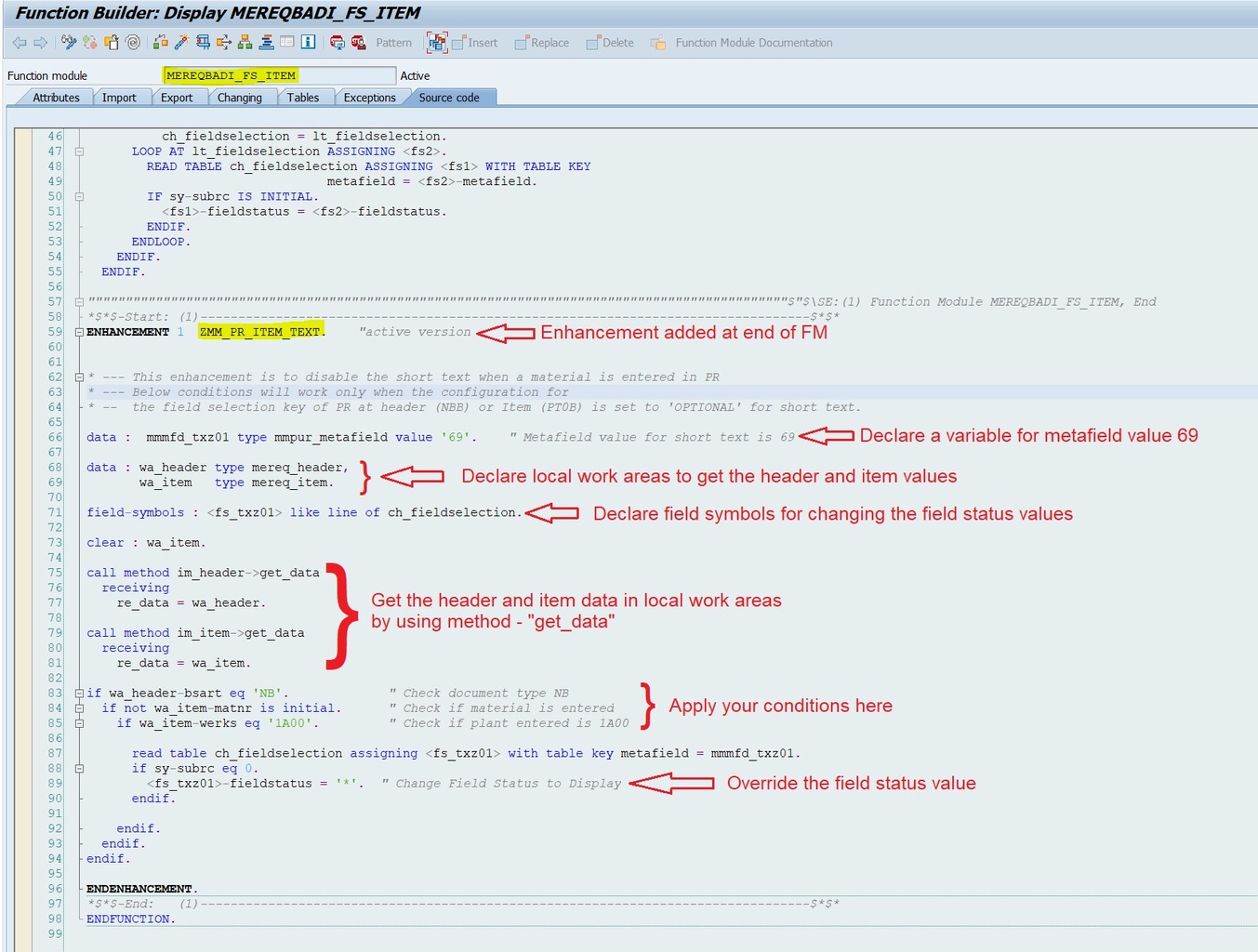Click 'wa_item type mereq_item.' declaration
1258x952 pixels.
[236, 483]
